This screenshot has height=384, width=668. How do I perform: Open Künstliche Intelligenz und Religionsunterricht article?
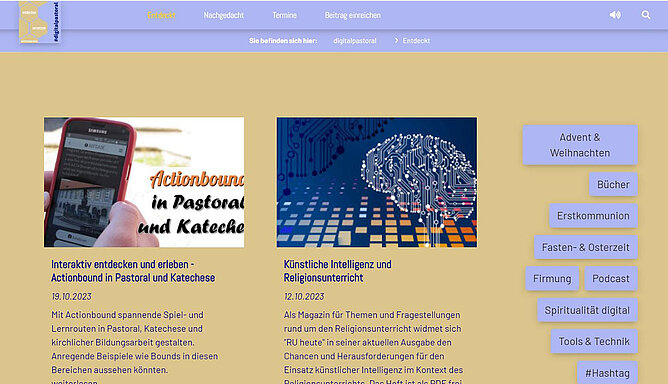tap(337, 271)
